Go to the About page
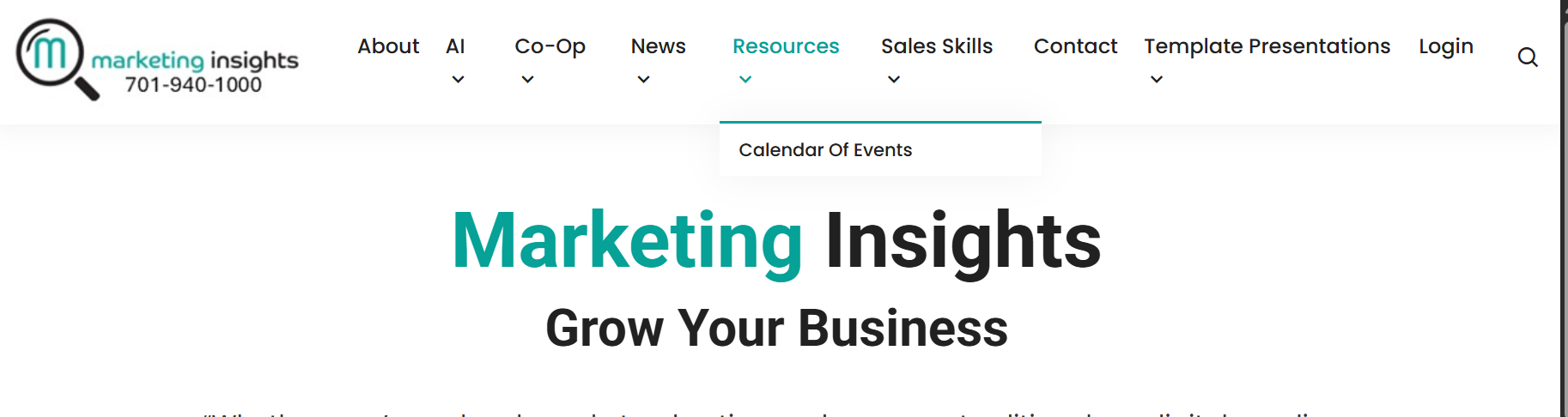The height and width of the screenshot is (417, 1568). 388,46
